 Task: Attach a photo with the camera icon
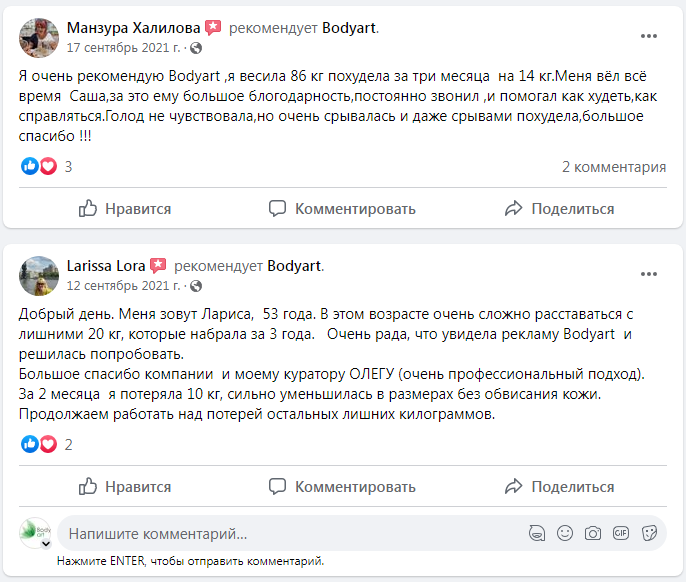tap(593, 533)
